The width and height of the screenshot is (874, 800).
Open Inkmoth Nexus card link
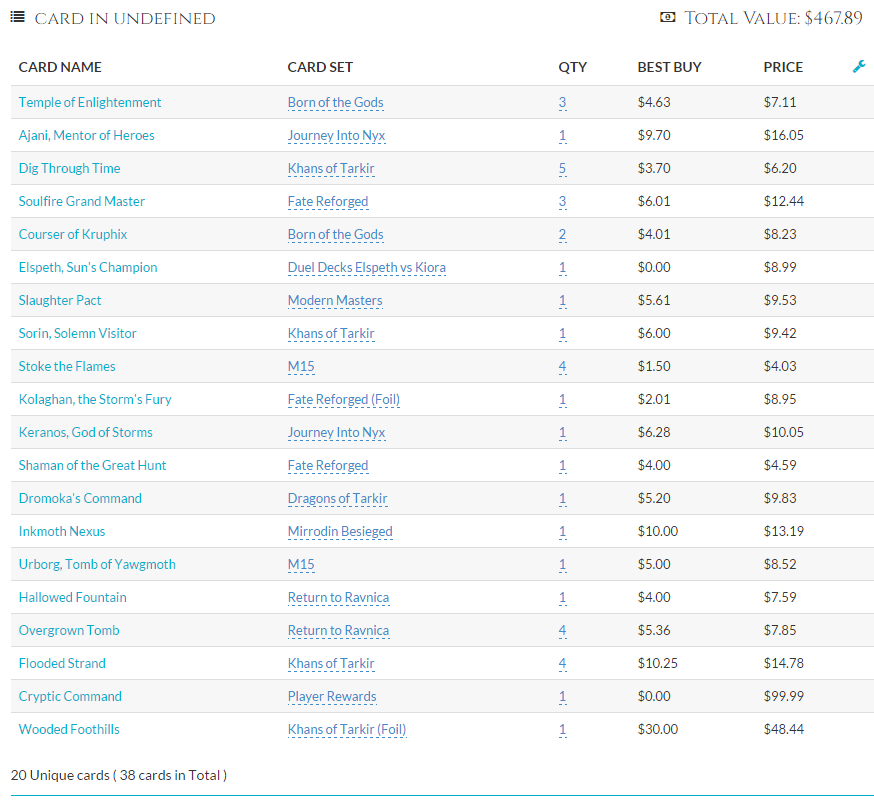point(61,531)
